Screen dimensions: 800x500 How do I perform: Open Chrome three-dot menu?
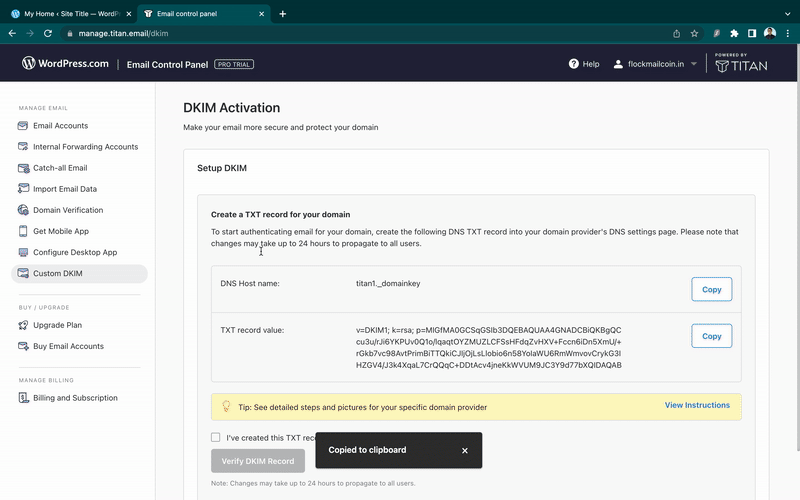point(788,33)
